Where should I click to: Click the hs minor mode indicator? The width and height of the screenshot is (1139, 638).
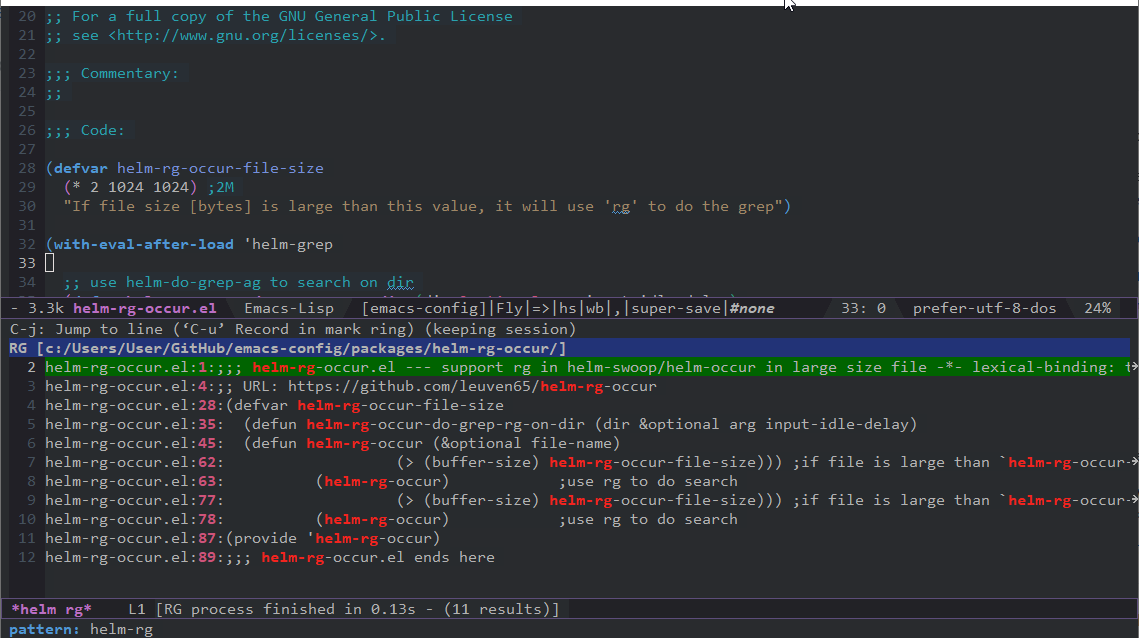pos(567,308)
